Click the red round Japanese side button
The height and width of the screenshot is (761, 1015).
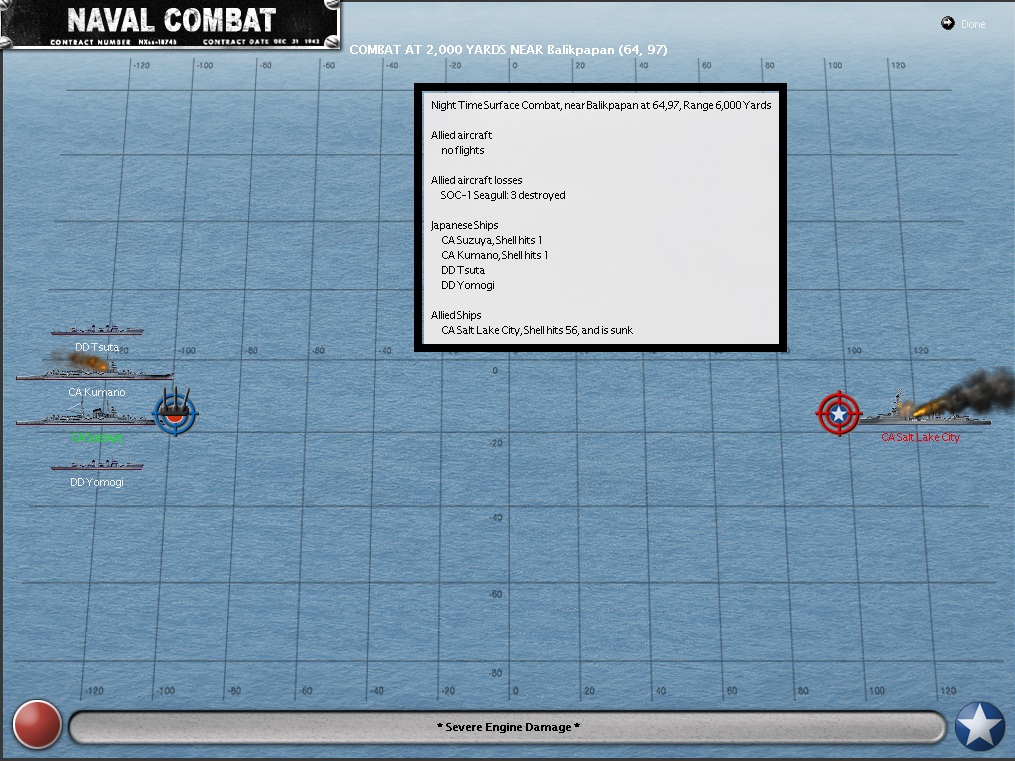(x=37, y=724)
